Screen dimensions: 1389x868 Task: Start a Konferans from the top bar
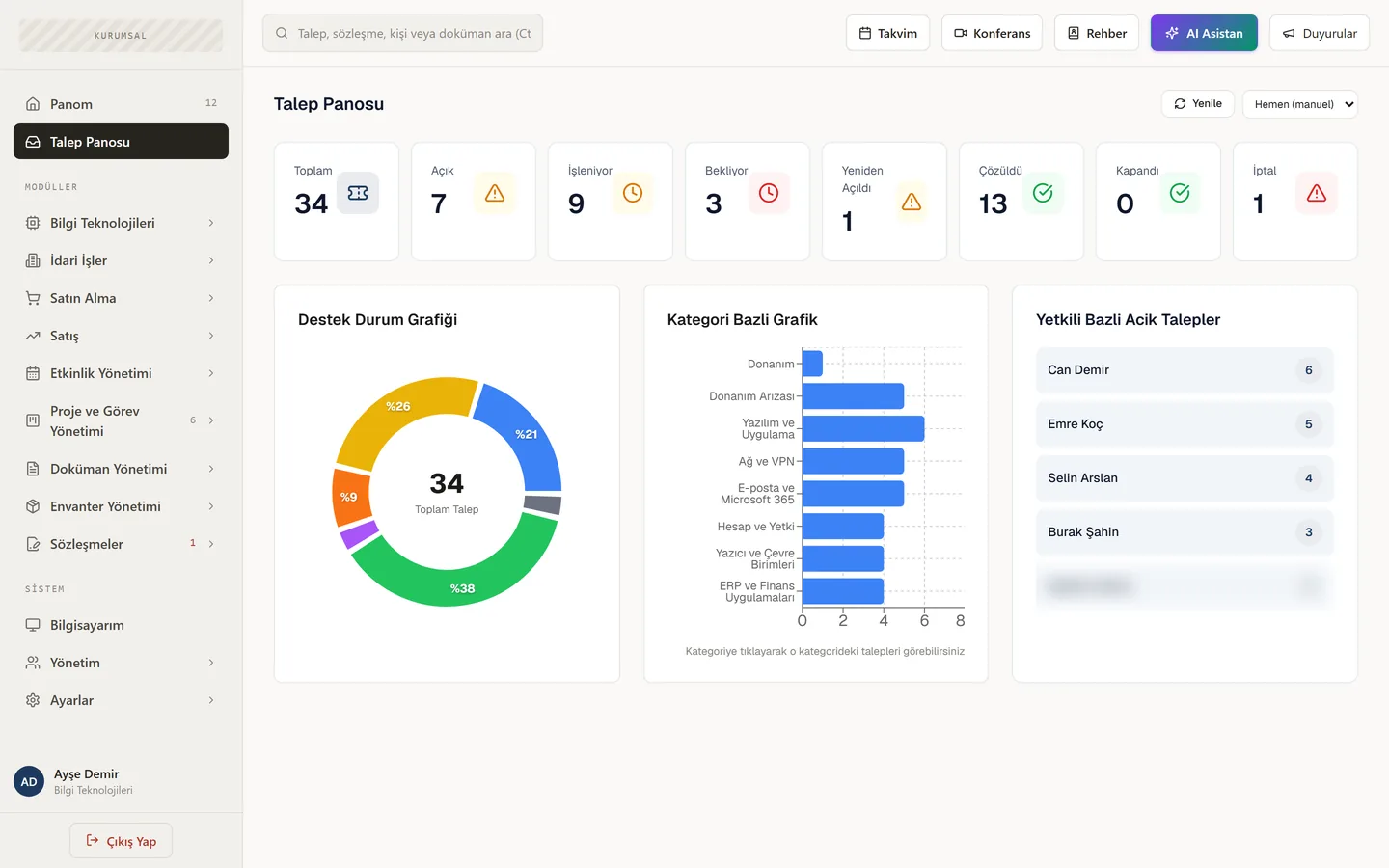coord(992,33)
